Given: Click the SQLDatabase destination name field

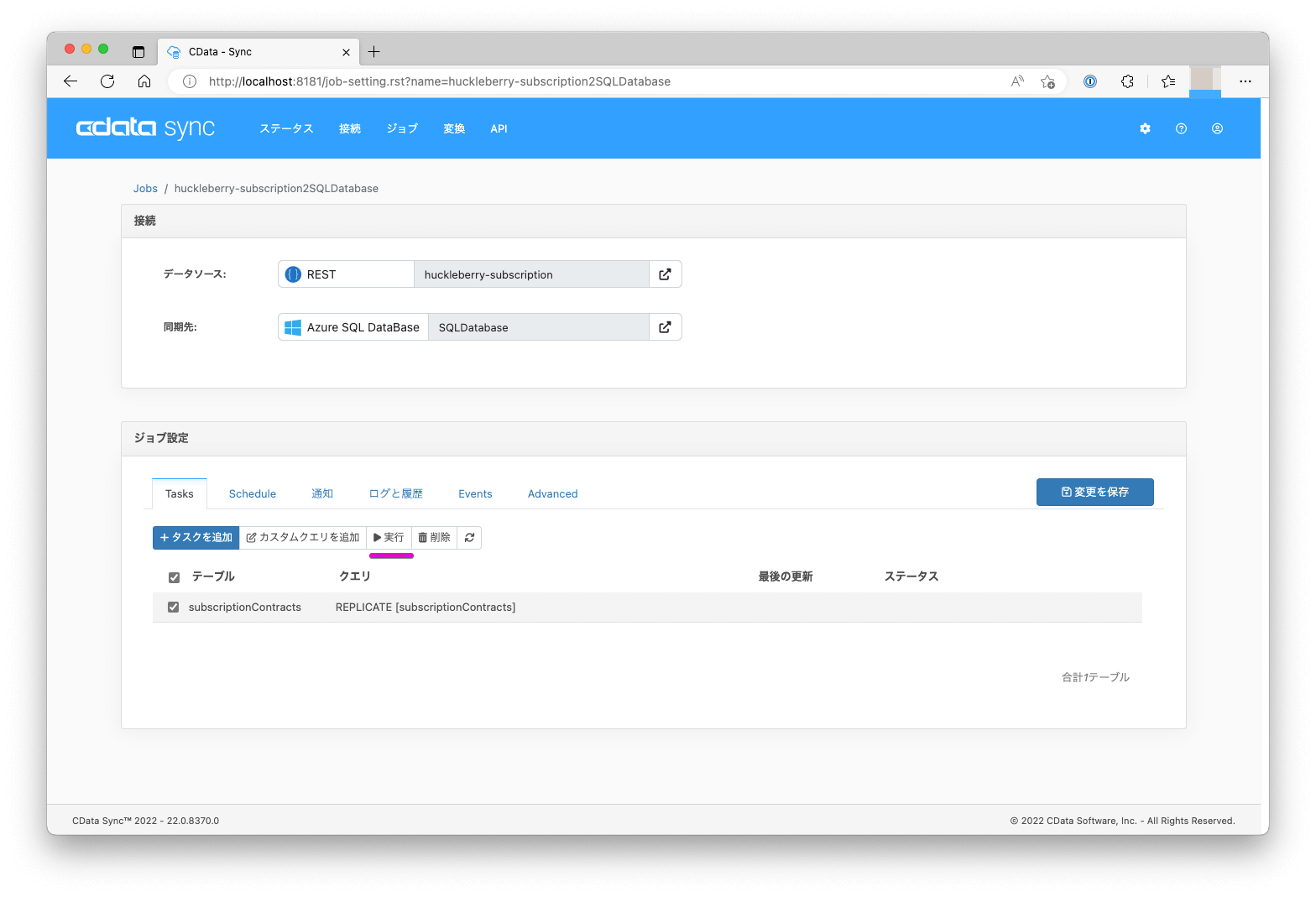Looking at the screenshot, I should pos(539,327).
